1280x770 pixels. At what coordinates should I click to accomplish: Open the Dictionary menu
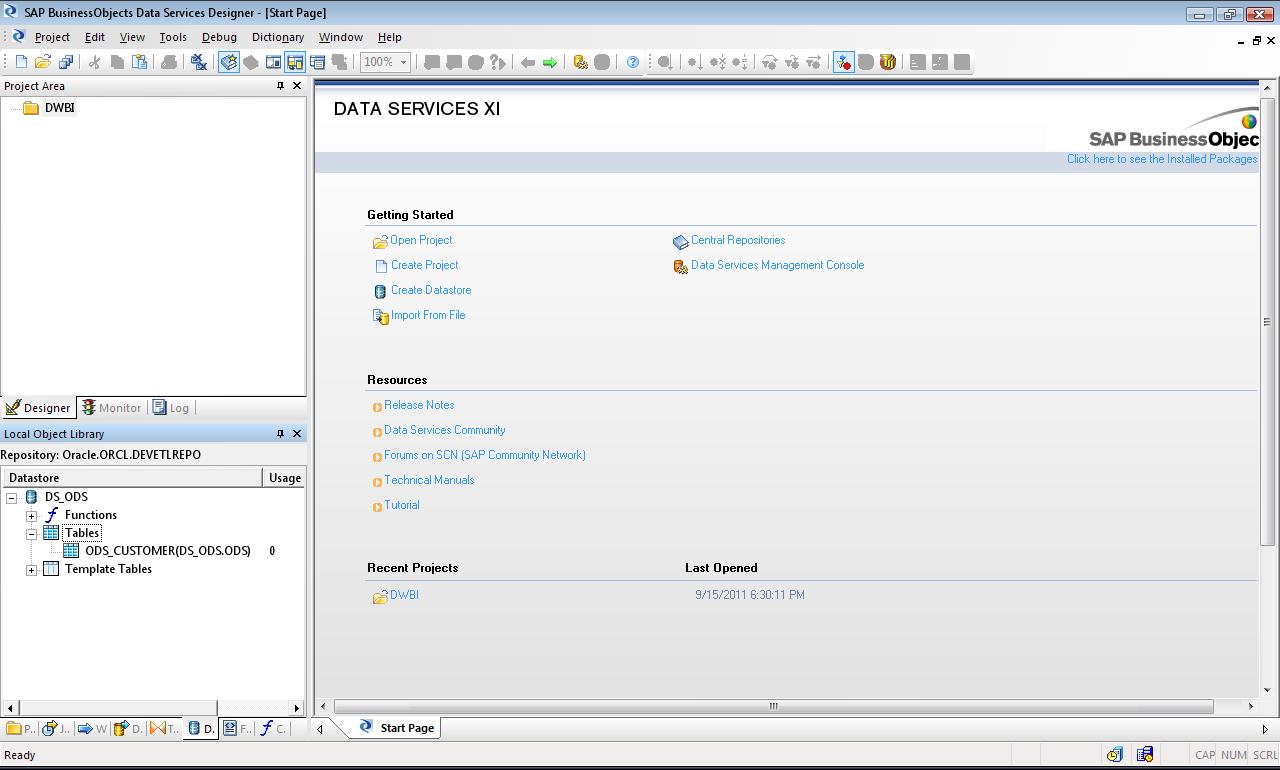(x=278, y=37)
